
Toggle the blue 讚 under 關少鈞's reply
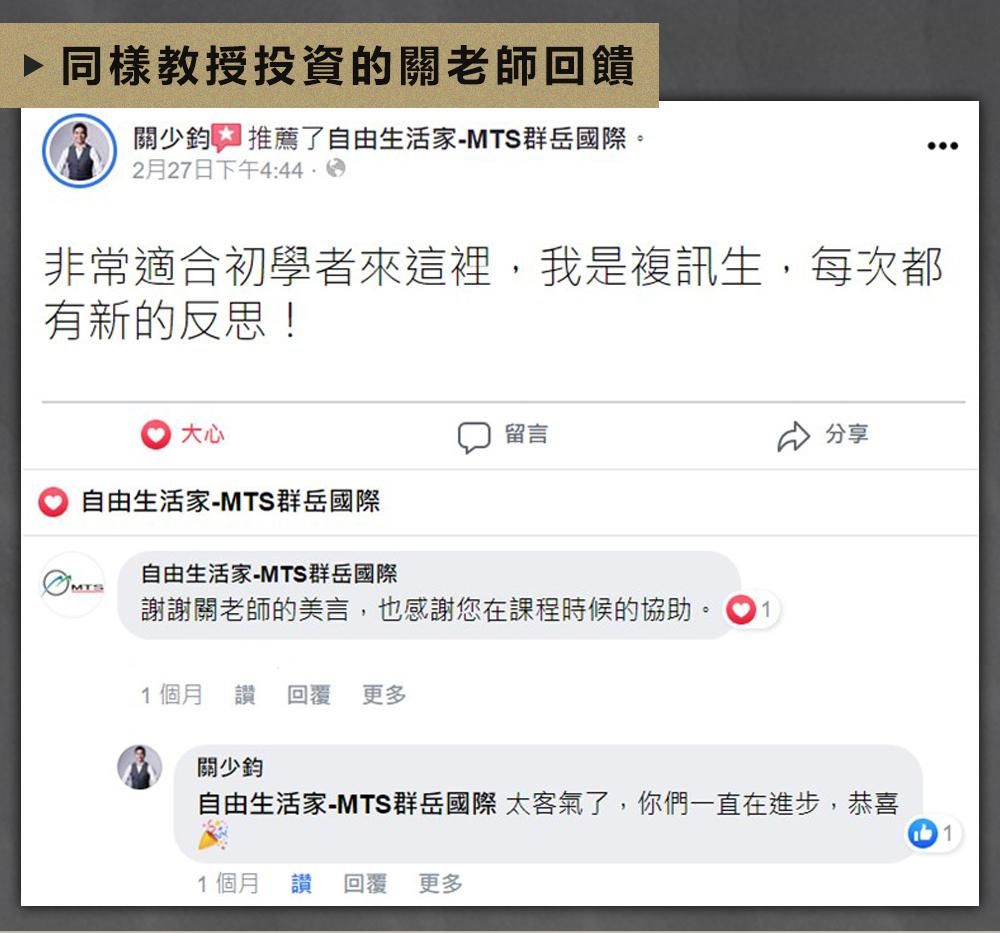(301, 883)
